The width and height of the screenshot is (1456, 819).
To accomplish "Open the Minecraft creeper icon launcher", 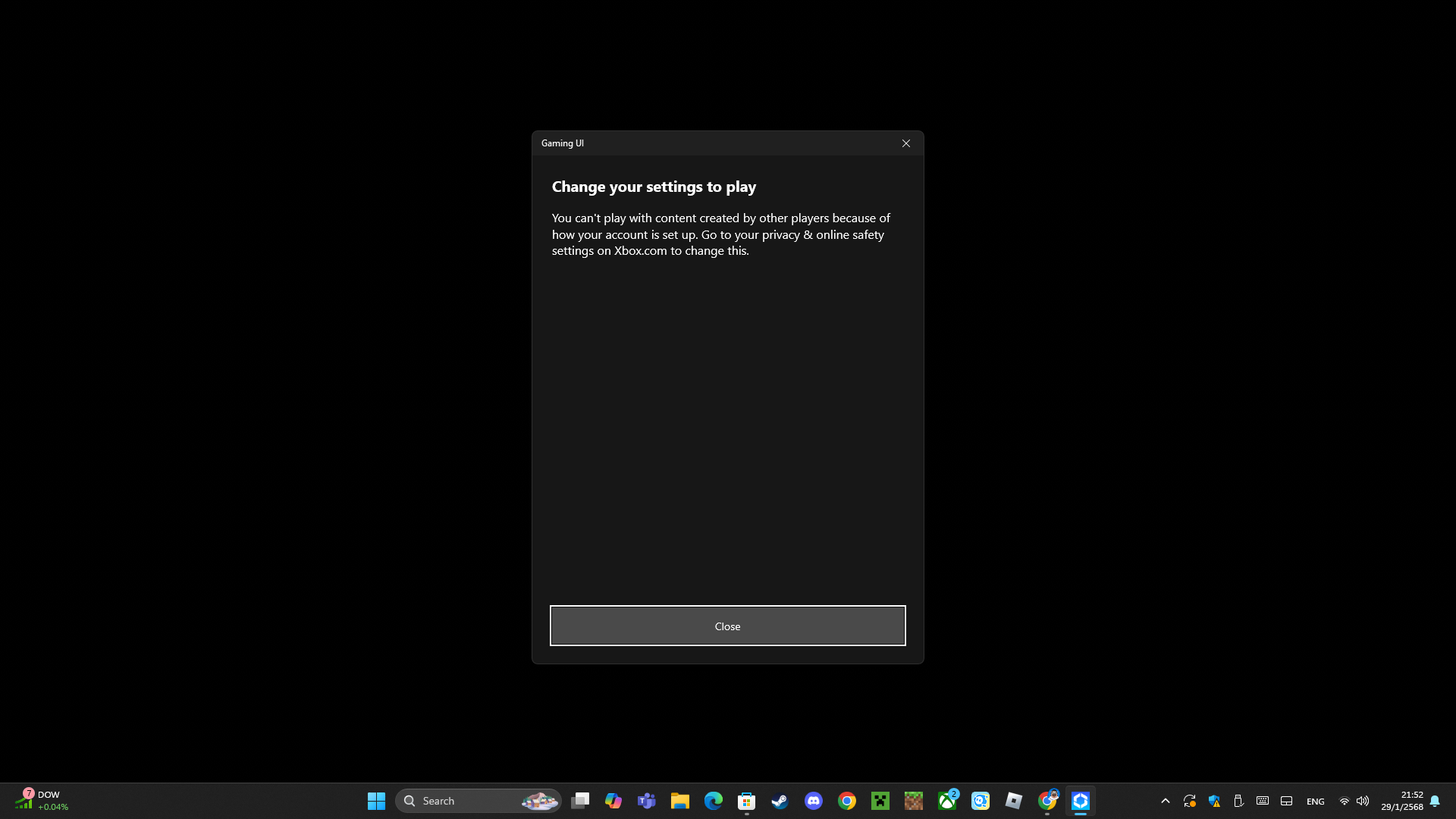I will click(x=880, y=801).
